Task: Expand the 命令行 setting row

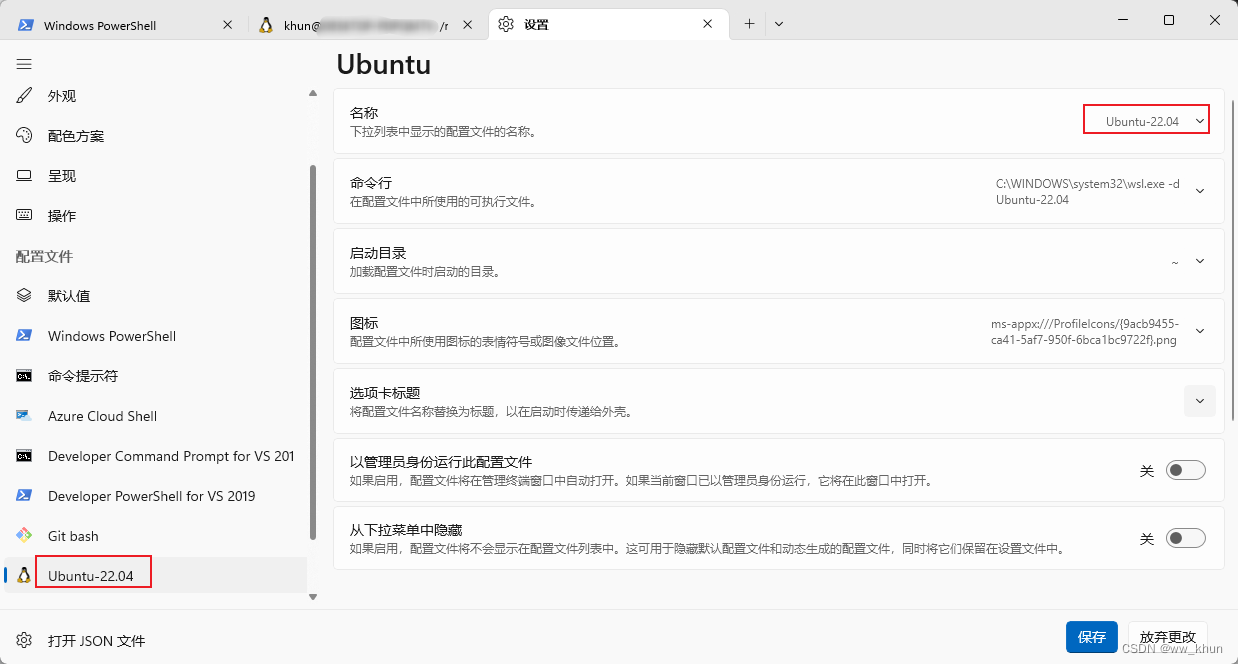Action: coord(1200,191)
